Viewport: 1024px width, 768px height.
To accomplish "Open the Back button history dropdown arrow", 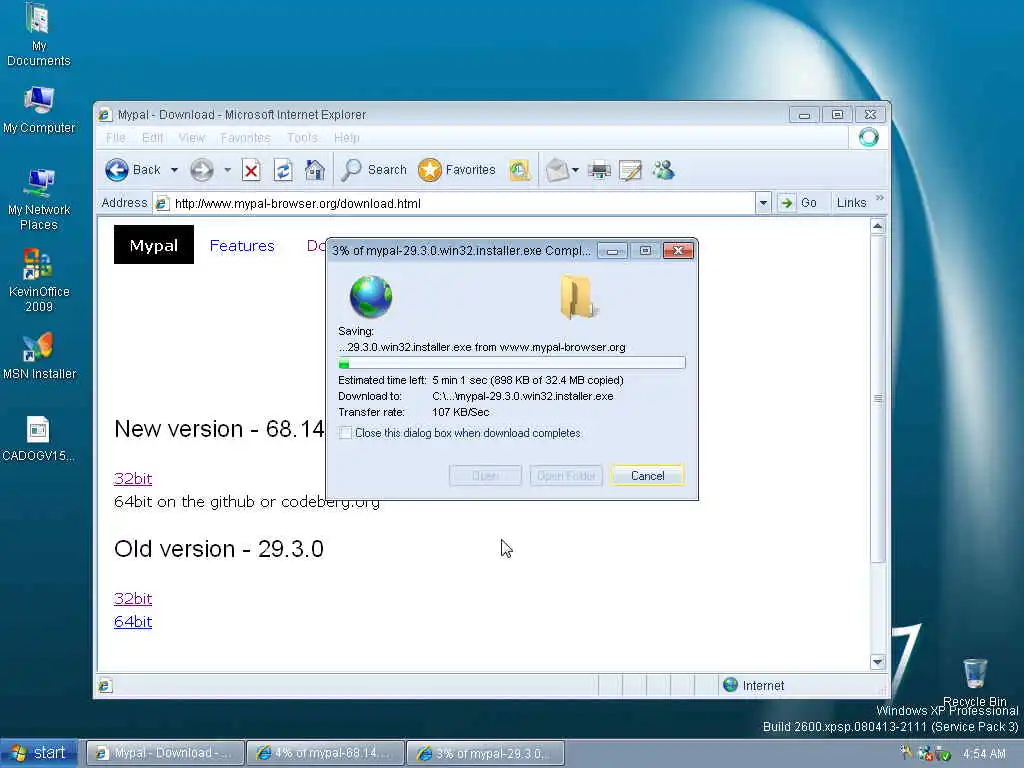I will [174, 170].
